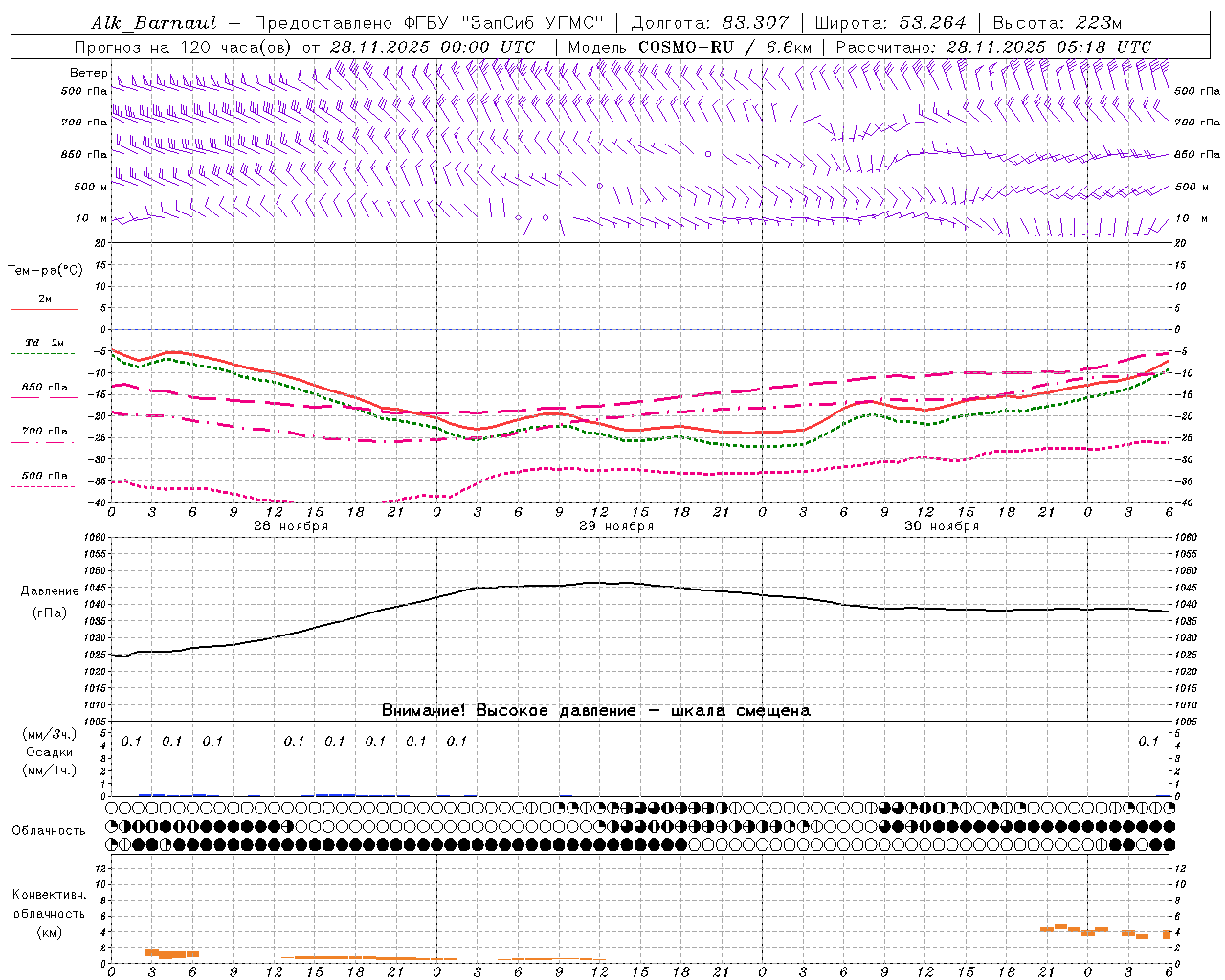The image size is (1225, 980).
Task: Select 'Внимание! Высокое давление – шкала смещена' warning
Action: click(596, 710)
